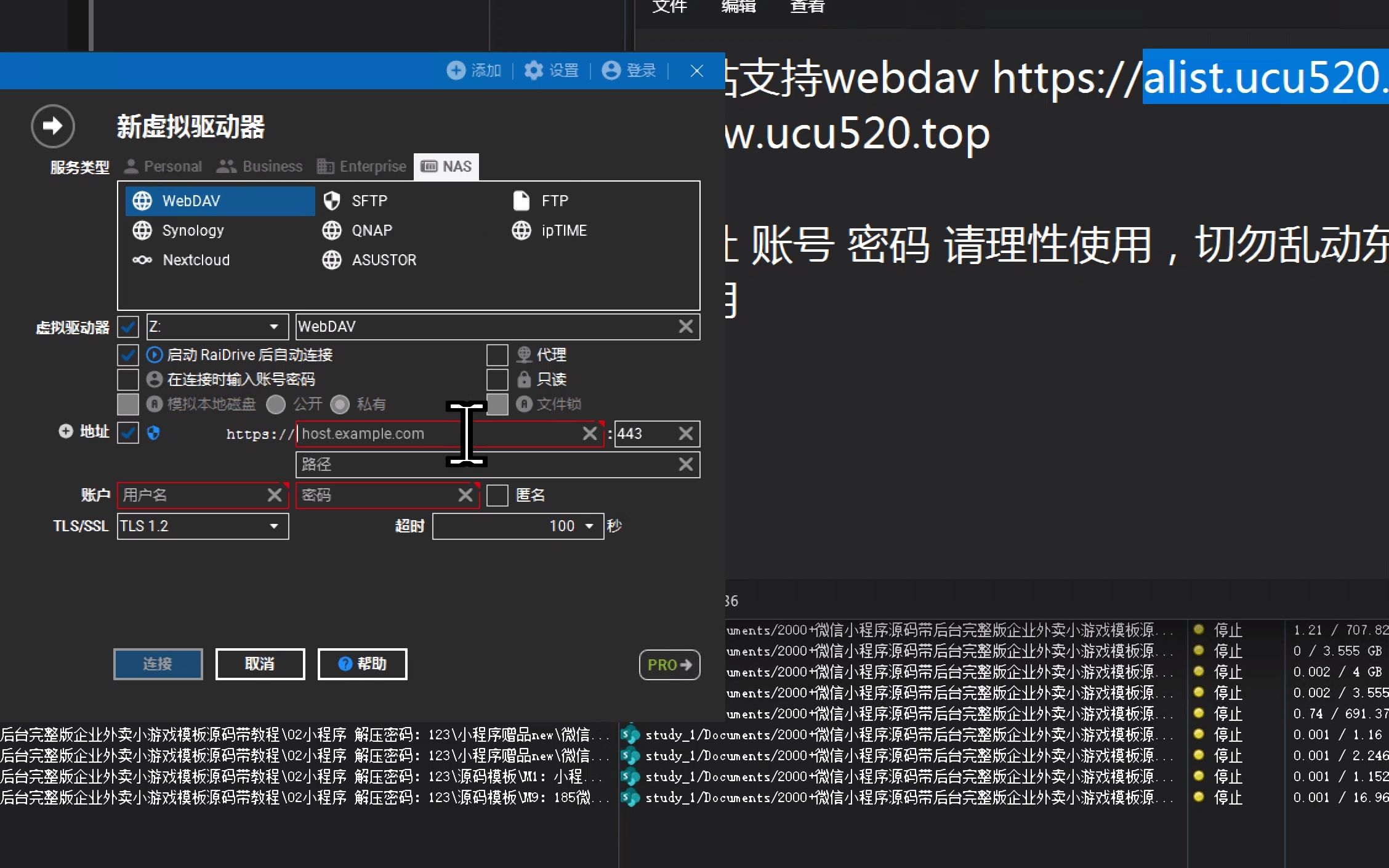Enable the read-only (只读) option
This screenshot has height=868, width=1389.
click(497, 379)
